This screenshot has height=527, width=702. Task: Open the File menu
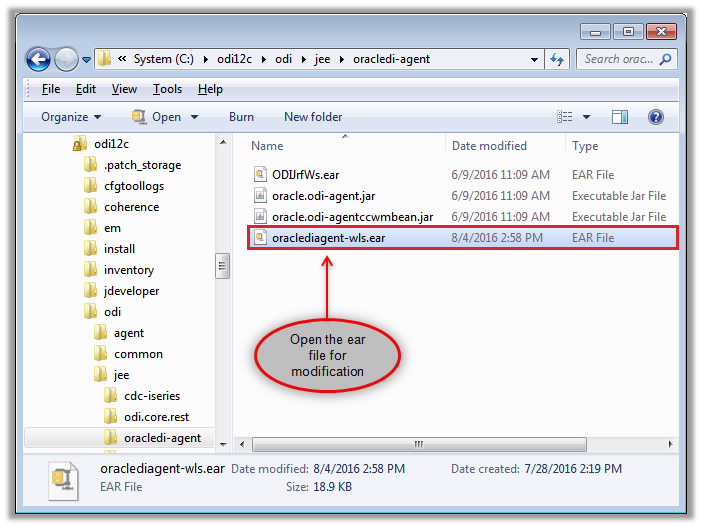pyautogui.click(x=51, y=89)
